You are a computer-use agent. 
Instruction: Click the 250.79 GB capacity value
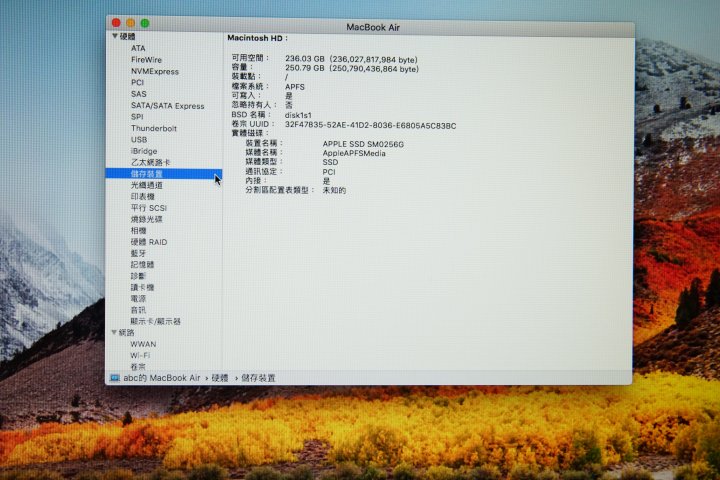coord(352,68)
